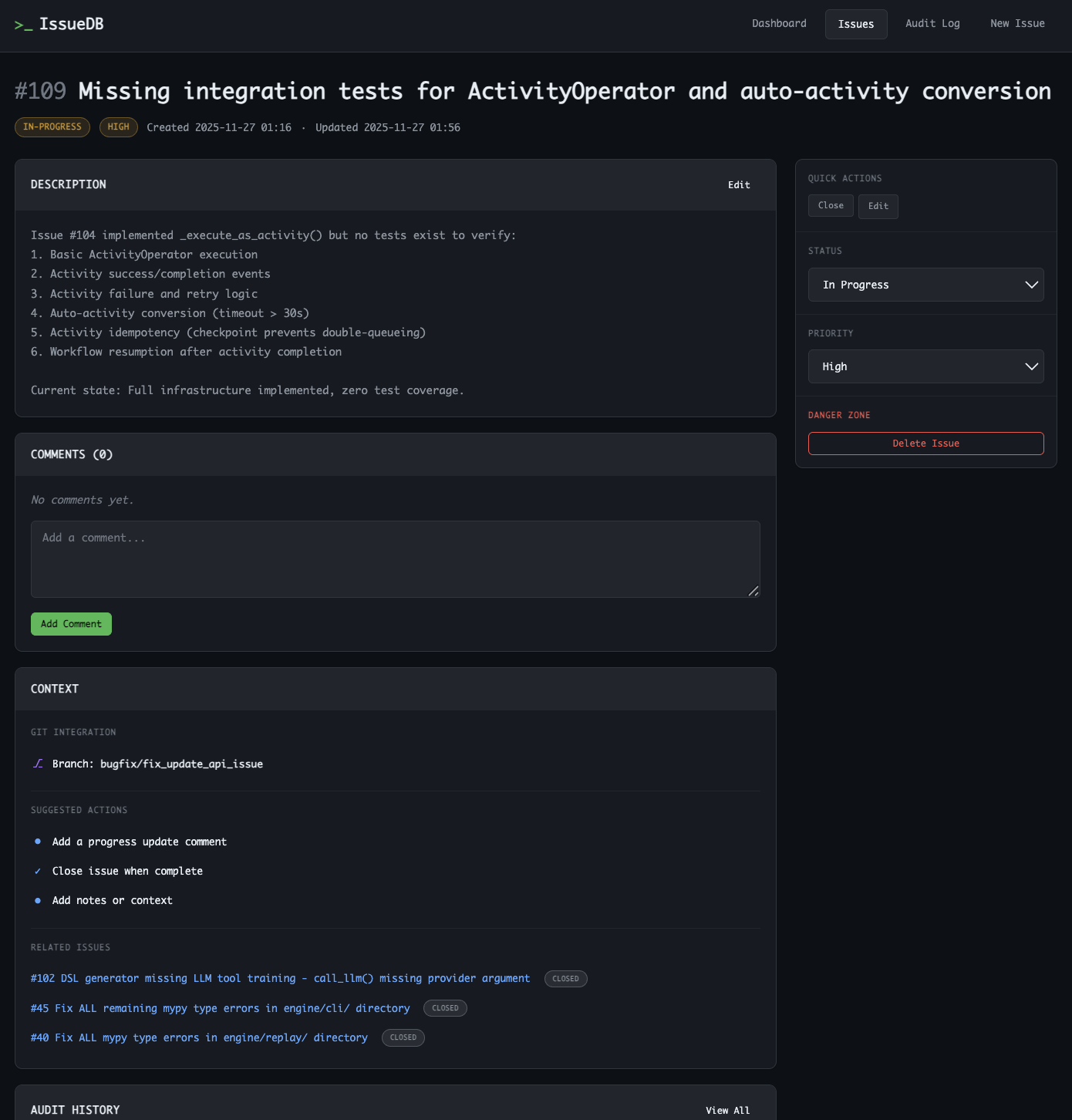The height and width of the screenshot is (1120, 1072).
Task: Click Edit in the Quick Actions panel
Action: click(878, 207)
